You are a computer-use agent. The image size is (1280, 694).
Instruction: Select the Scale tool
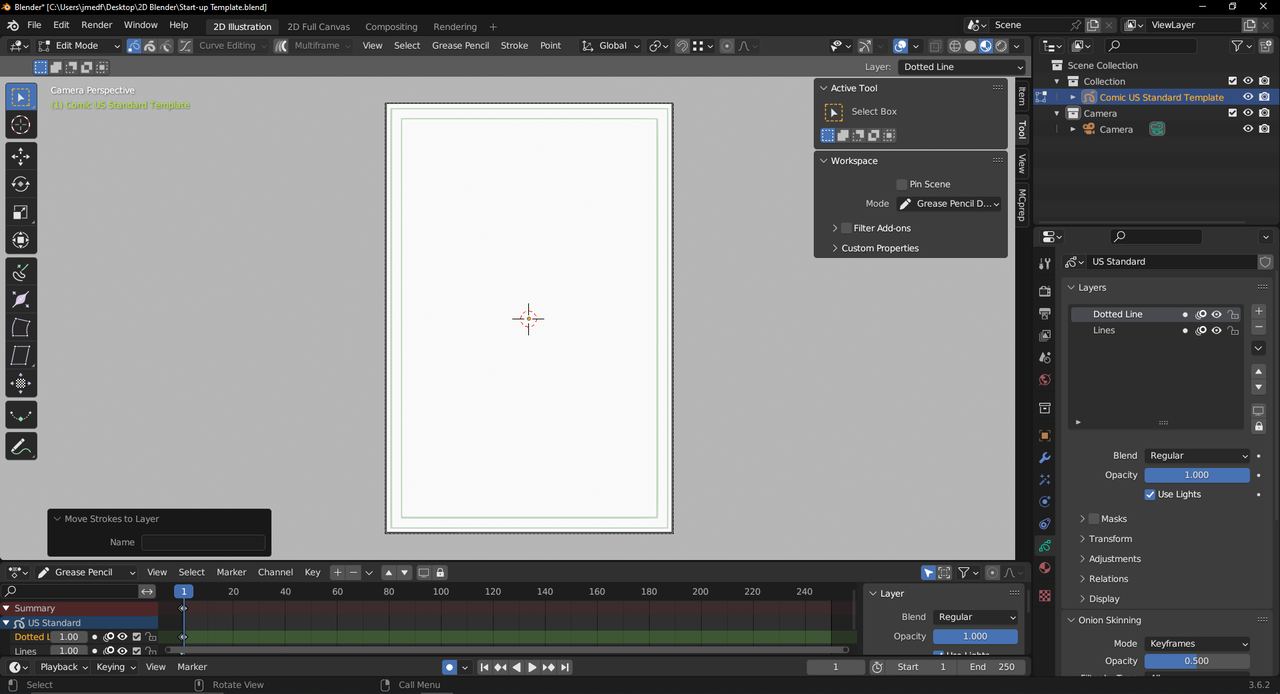(x=20, y=212)
